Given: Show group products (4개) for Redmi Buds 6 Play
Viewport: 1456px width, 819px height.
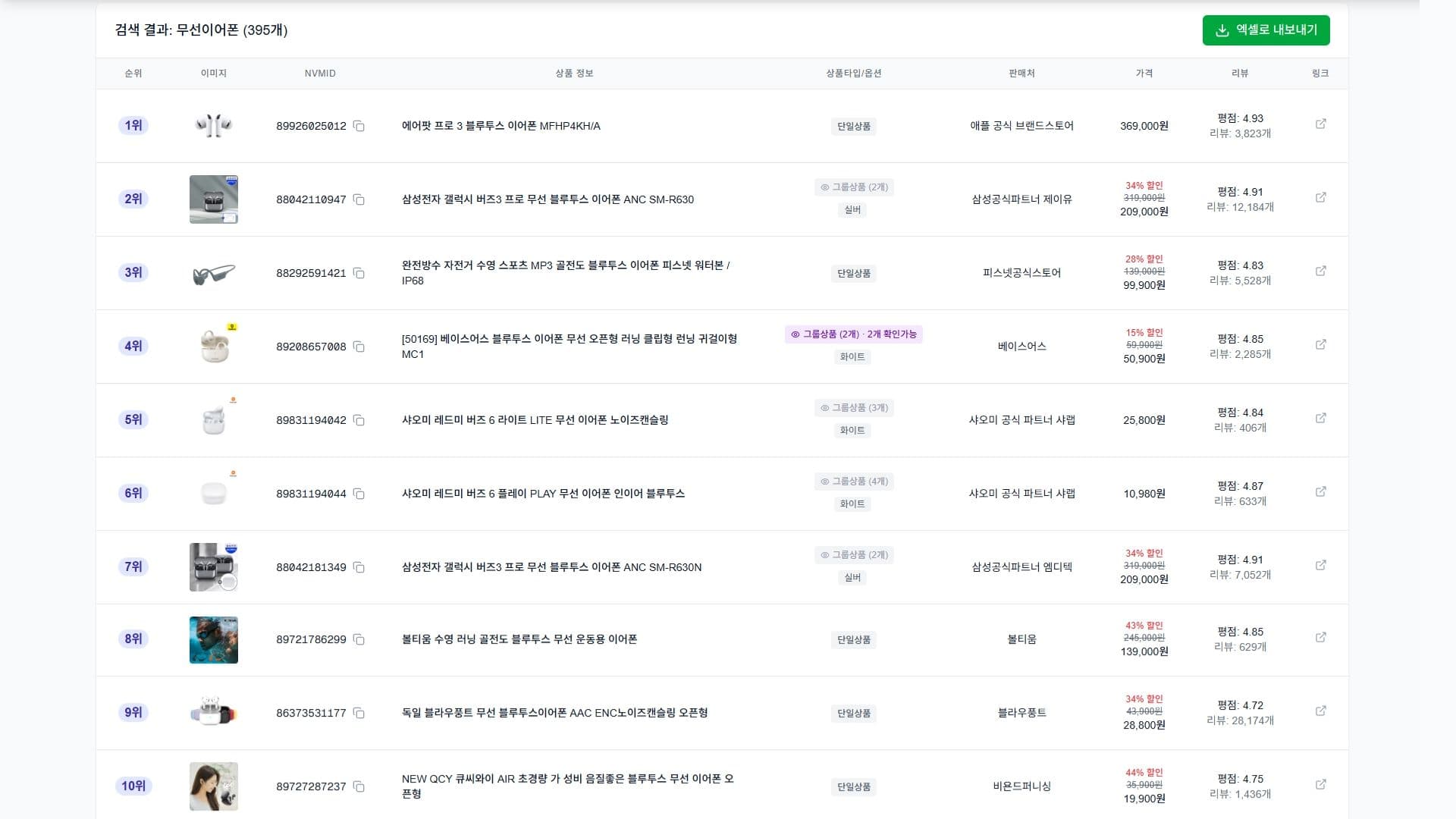Looking at the screenshot, I should tap(853, 482).
